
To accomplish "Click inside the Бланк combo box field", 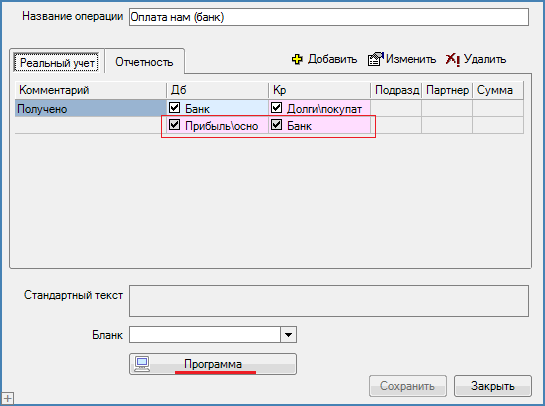I will [205, 335].
